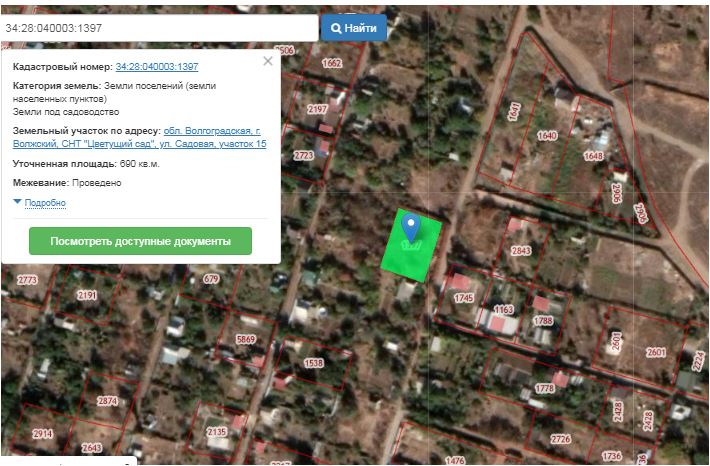Focus the cadastral number search field
Viewport: 710px width, 466px height.
point(160,28)
